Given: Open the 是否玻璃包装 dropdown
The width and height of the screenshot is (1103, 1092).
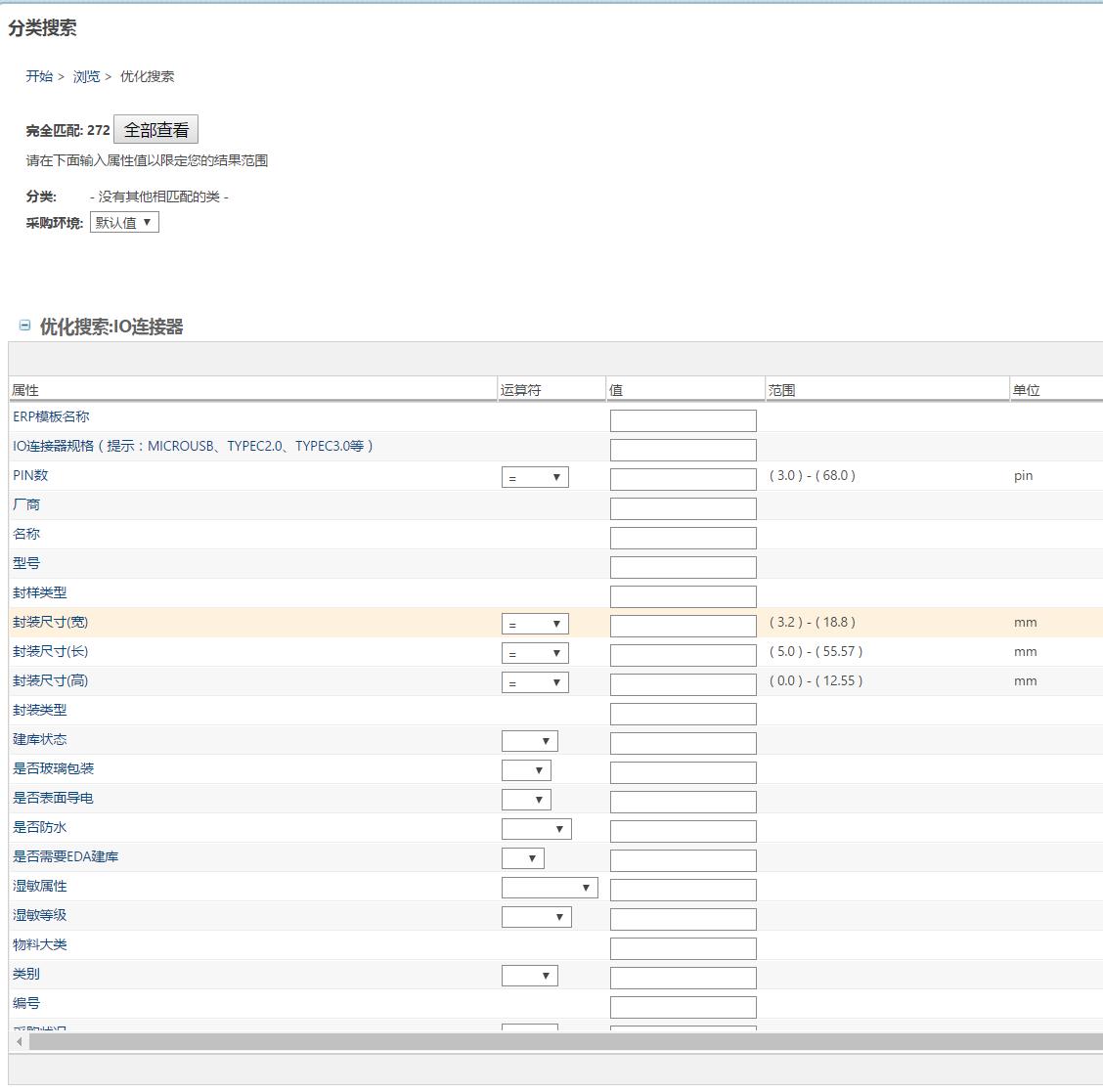Looking at the screenshot, I should tap(526, 770).
